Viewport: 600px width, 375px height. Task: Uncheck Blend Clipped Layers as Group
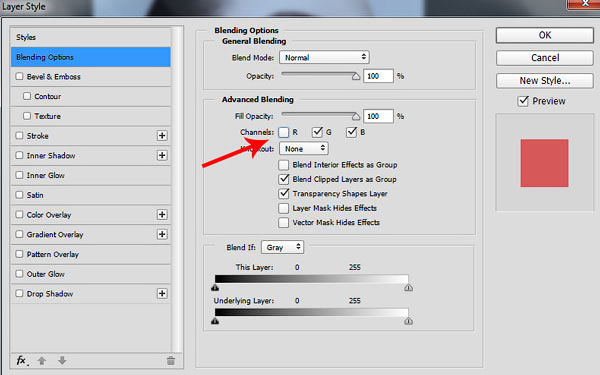tap(284, 179)
